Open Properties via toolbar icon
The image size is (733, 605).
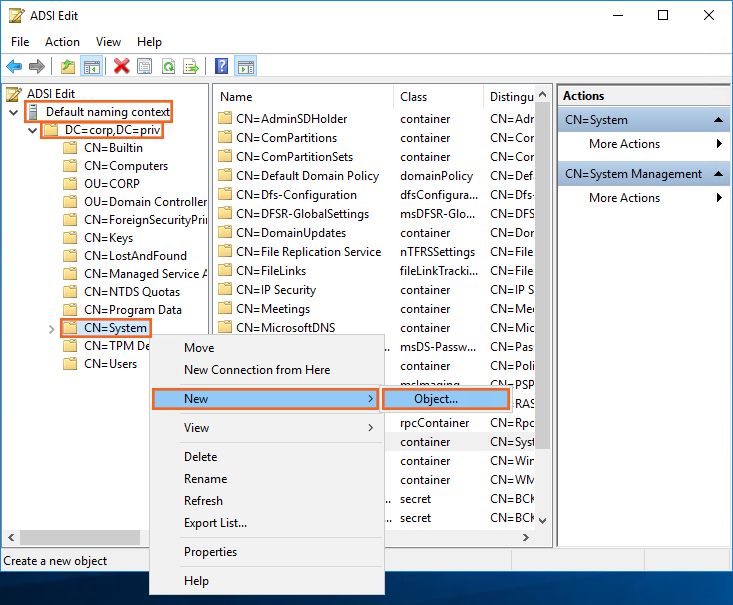point(145,67)
